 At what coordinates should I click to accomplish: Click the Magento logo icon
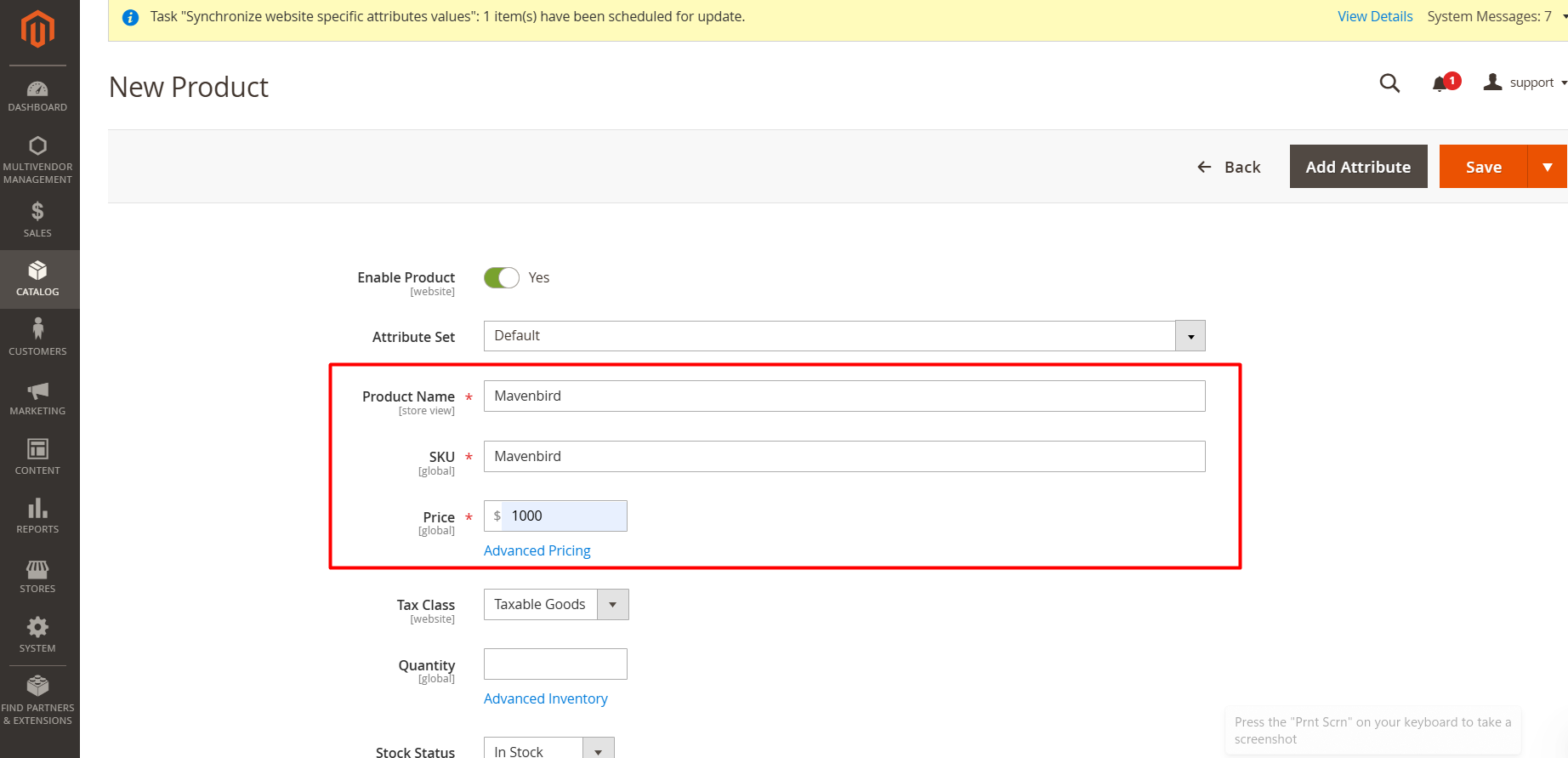point(37,29)
